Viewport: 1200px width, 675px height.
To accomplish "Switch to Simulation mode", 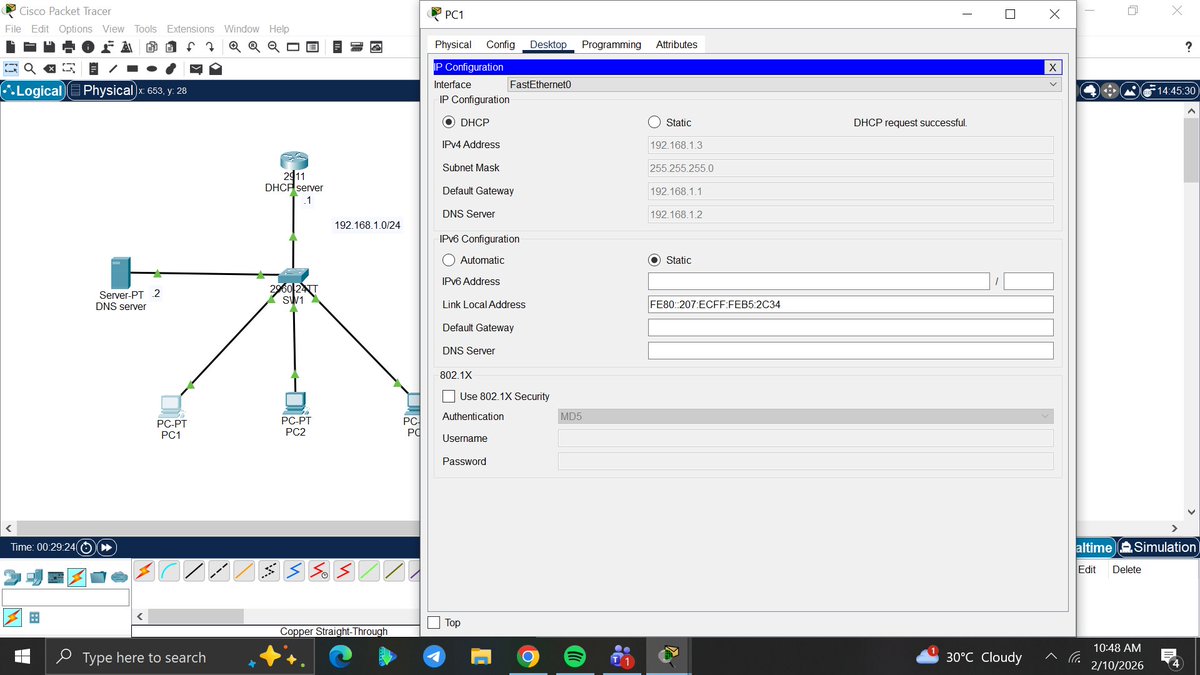I will point(1158,547).
